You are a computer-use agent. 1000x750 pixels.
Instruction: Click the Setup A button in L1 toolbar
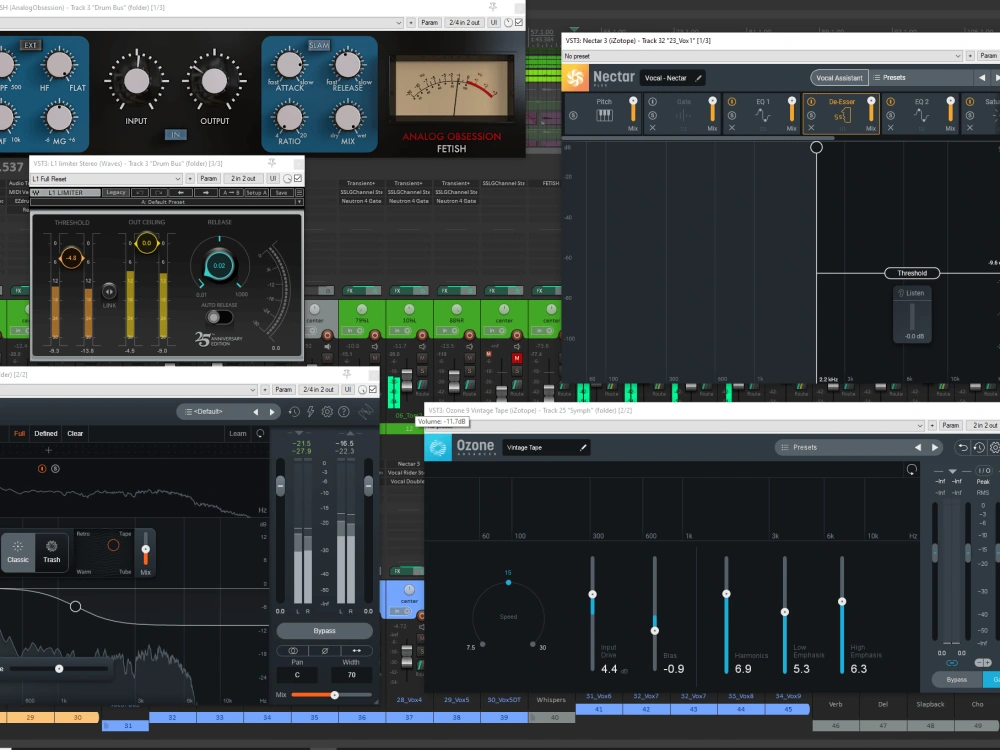[257, 193]
